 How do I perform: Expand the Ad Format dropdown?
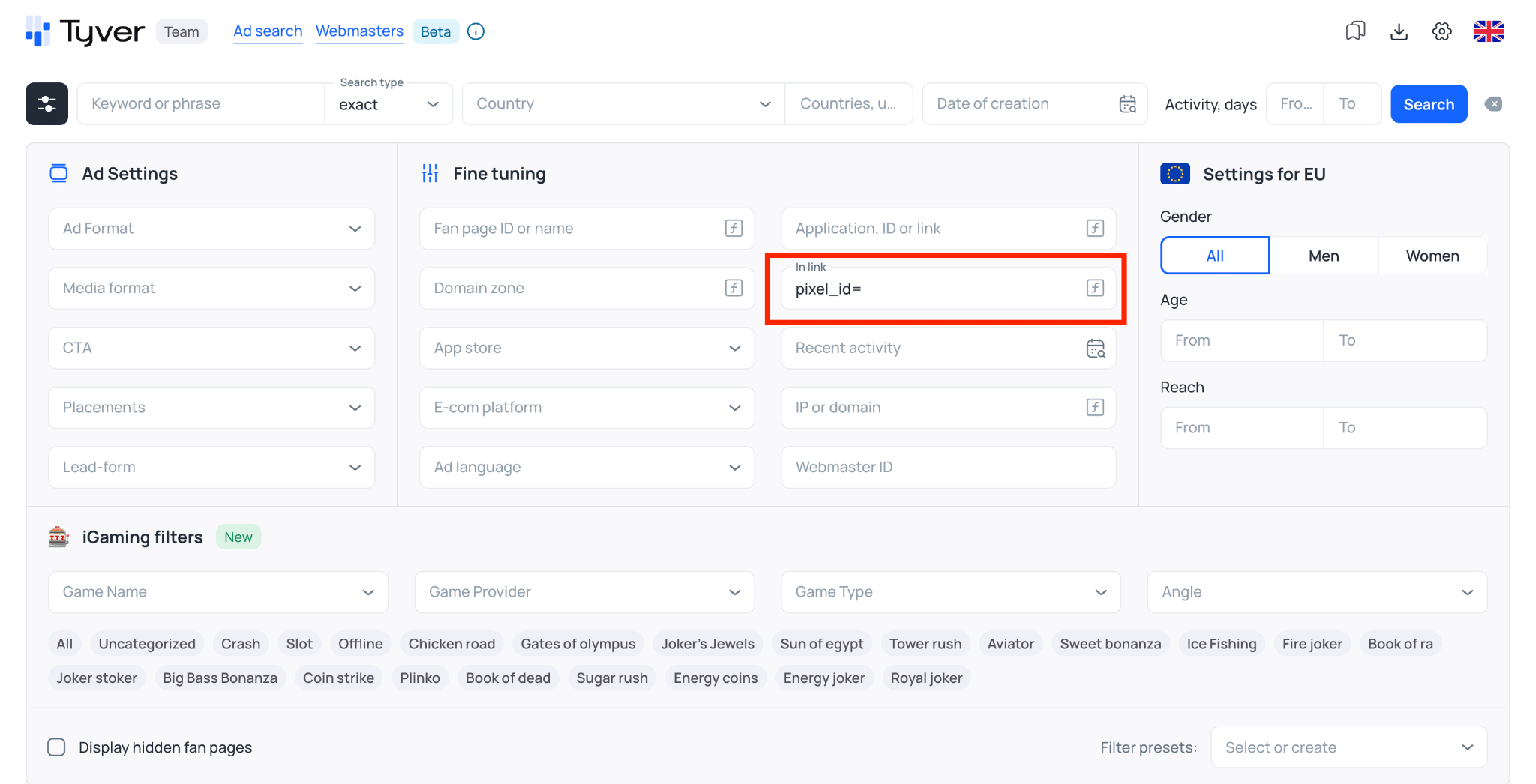(211, 229)
